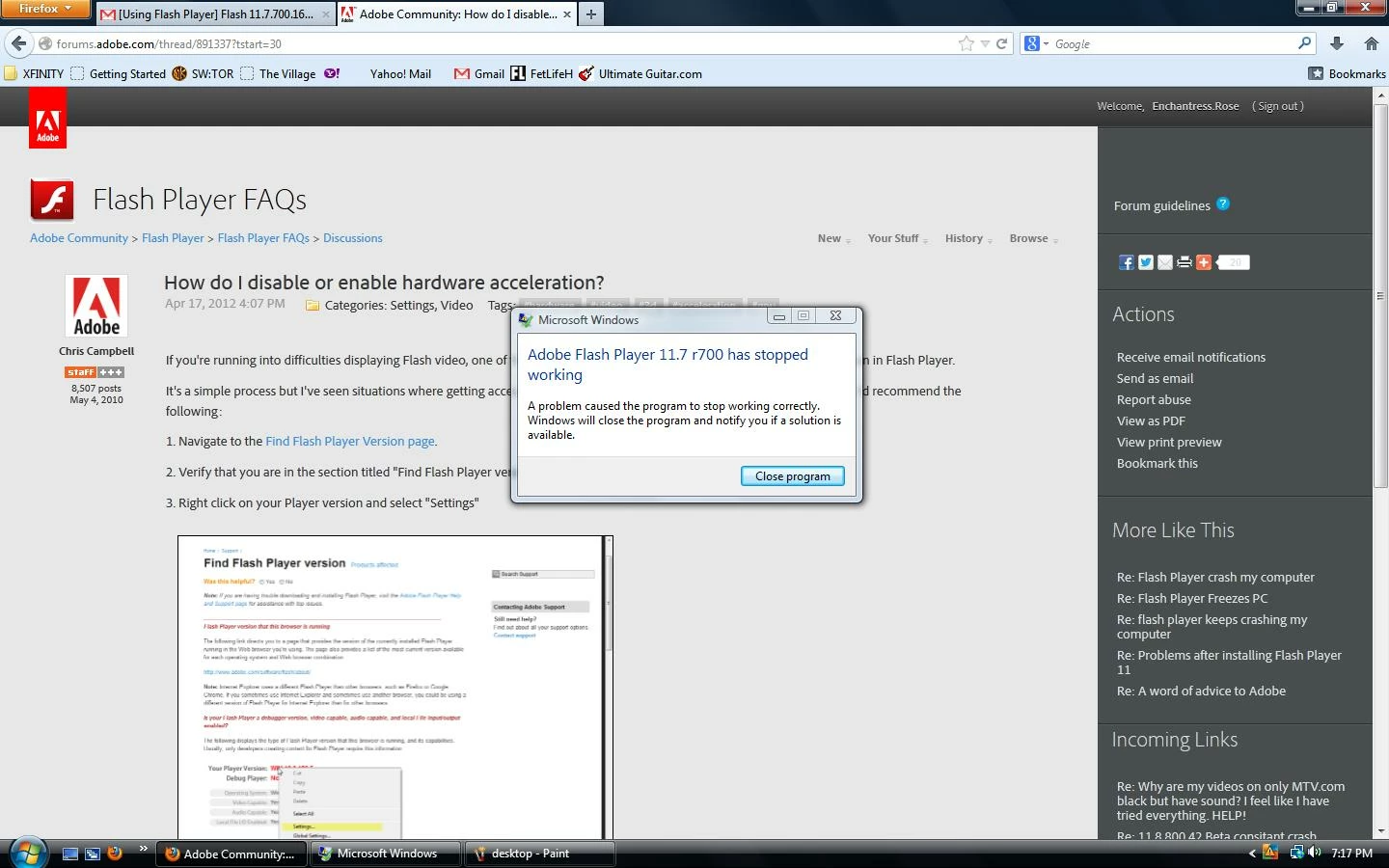
Task: Open the Find Flash Player Version page link
Action: (350, 441)
